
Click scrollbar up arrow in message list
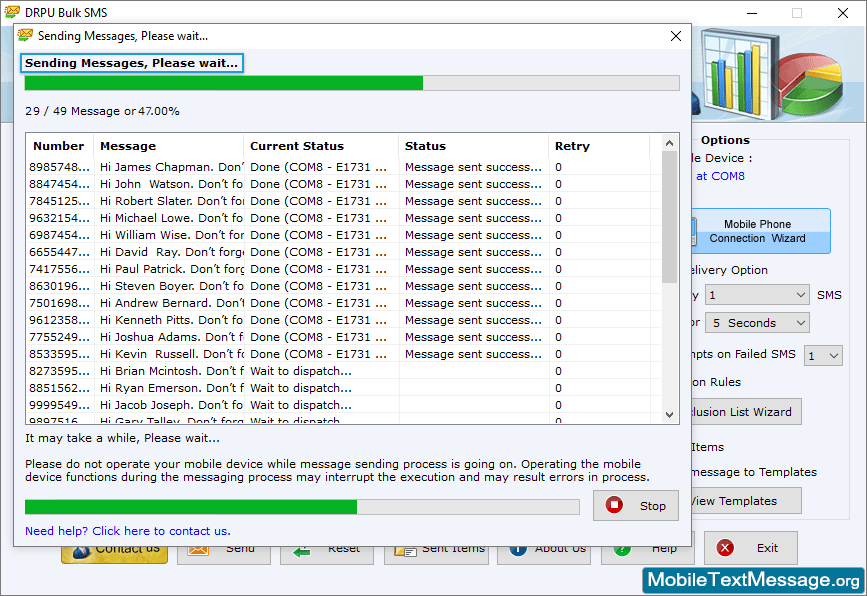pos(669,143)
